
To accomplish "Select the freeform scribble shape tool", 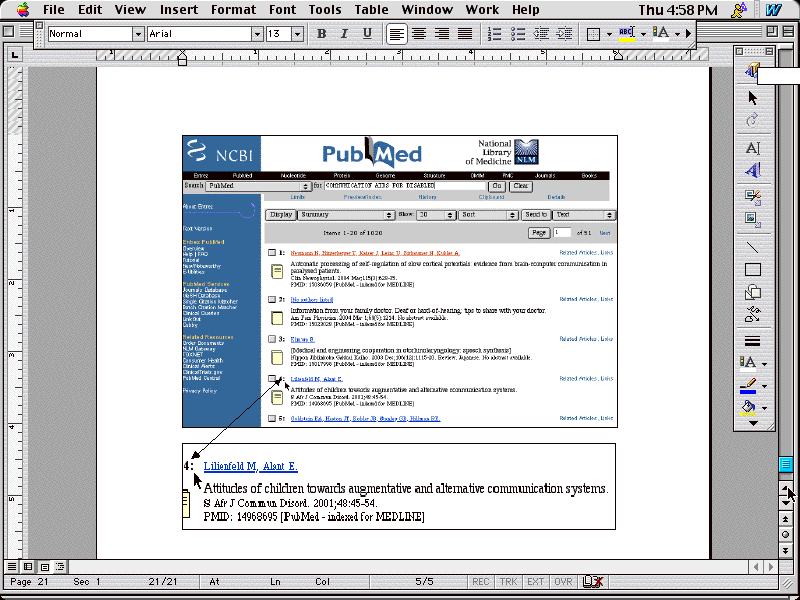I will point(753,314).
